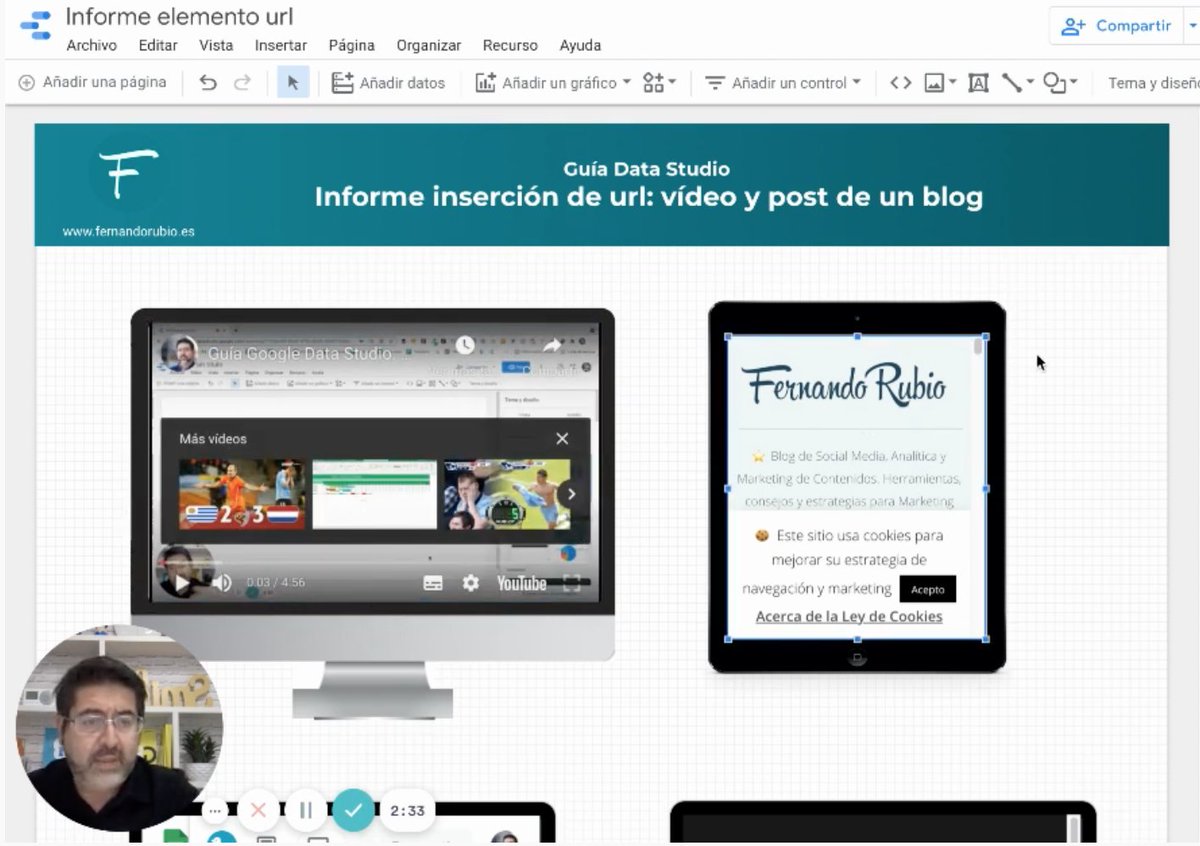
Task: Open Acerca de la Ley de Cookies link
Action: tap(849, 616)
